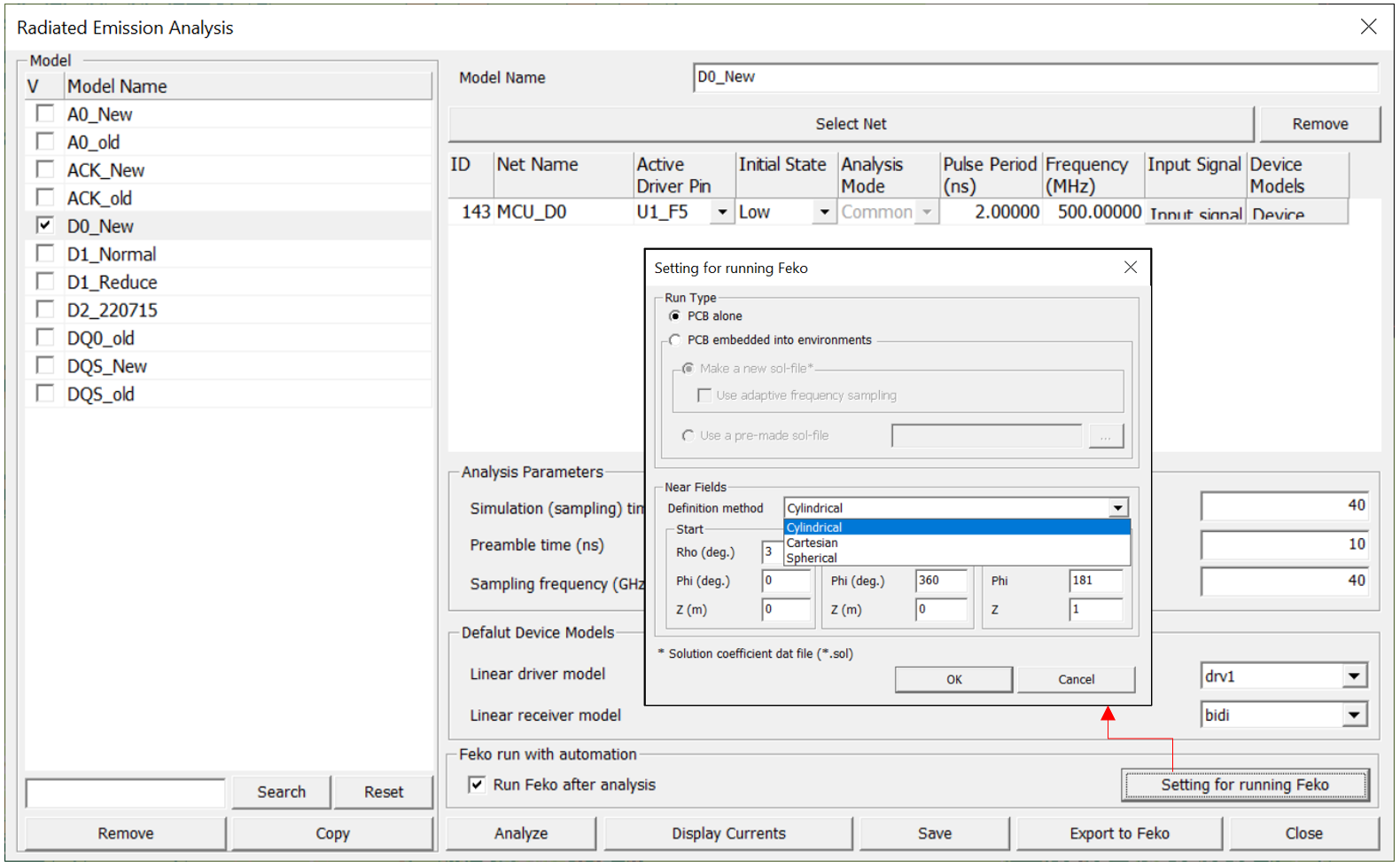Expand the bidi receiver model dropdown

coord(1353,715)
